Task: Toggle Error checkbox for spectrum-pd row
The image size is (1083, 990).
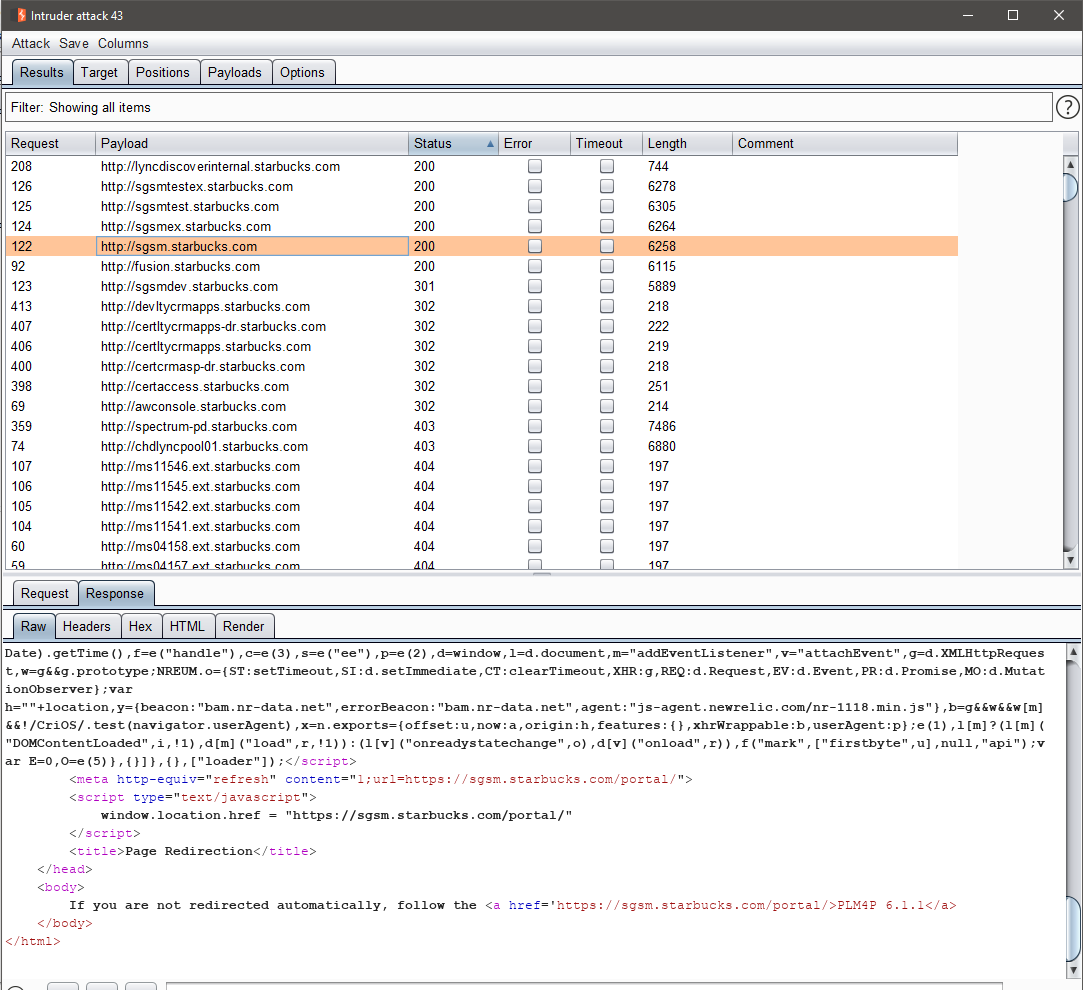Action: click(x=535, y=427)
